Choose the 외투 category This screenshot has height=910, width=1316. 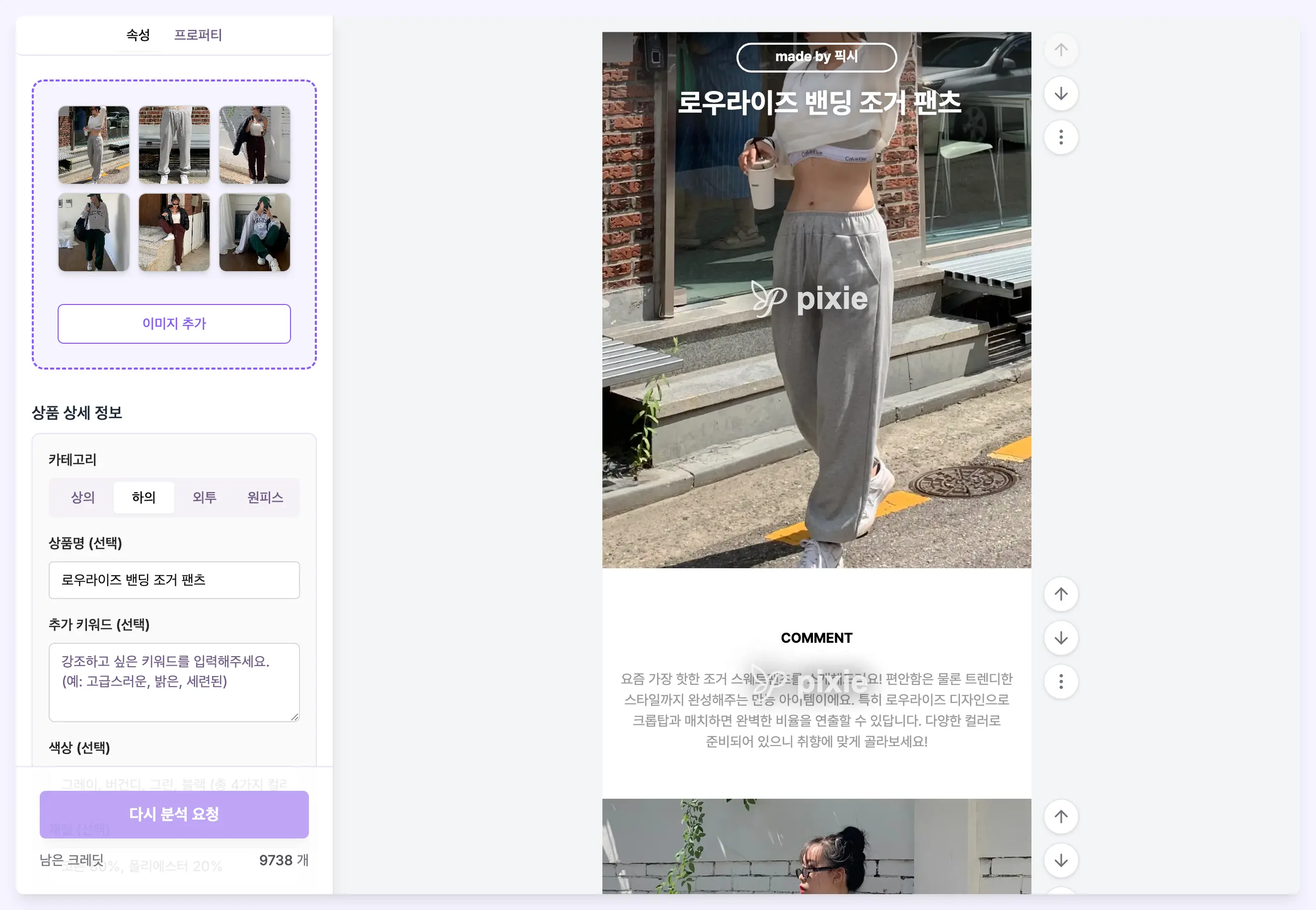click(x=205, y=497)
